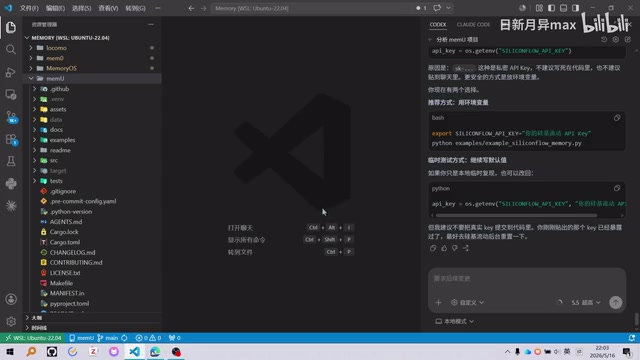Toggle secondary side bar layout
The image size is (640, 360).
click(x=576, y=8)
